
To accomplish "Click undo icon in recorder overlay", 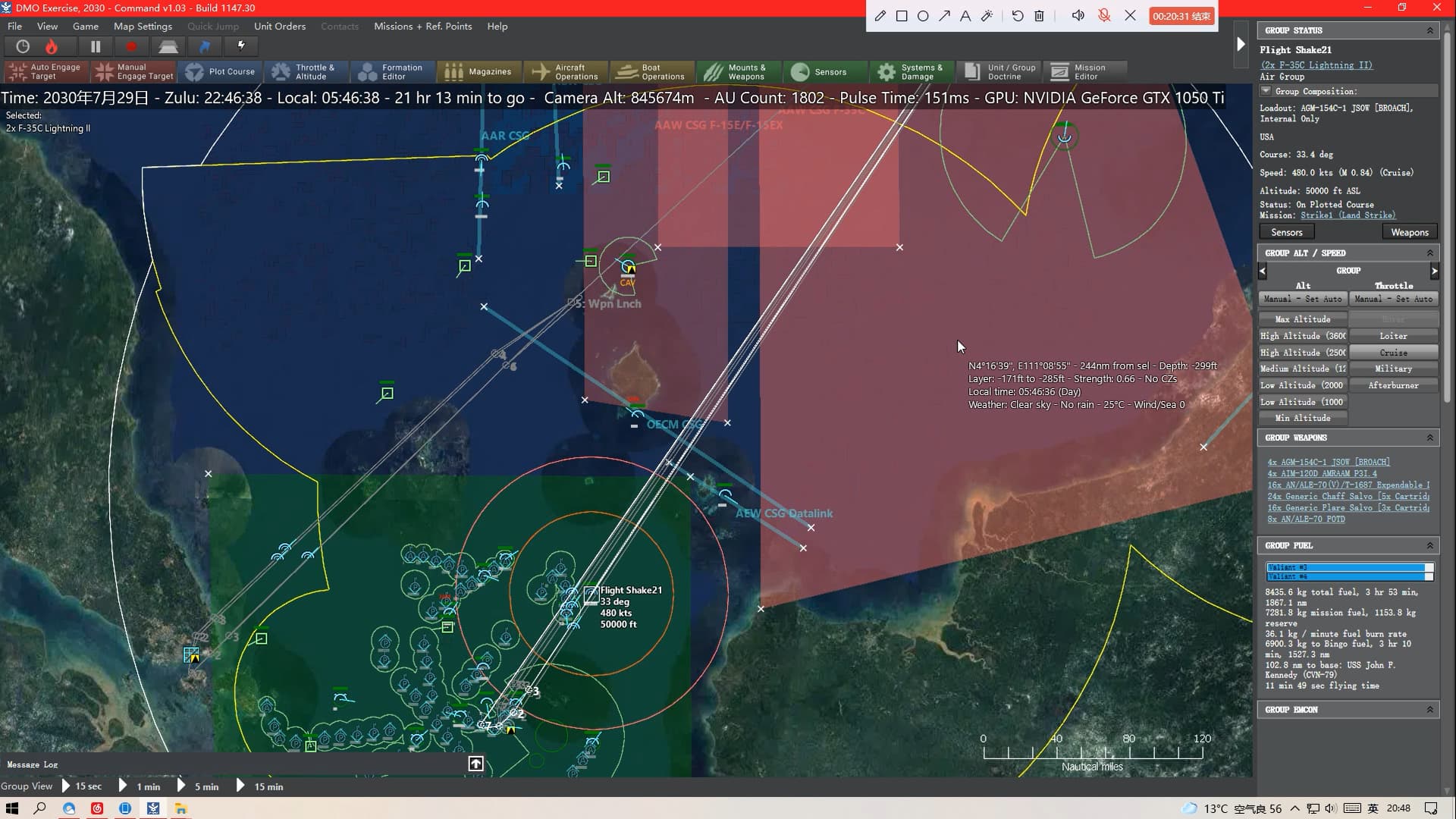I will pos(1018,16).
